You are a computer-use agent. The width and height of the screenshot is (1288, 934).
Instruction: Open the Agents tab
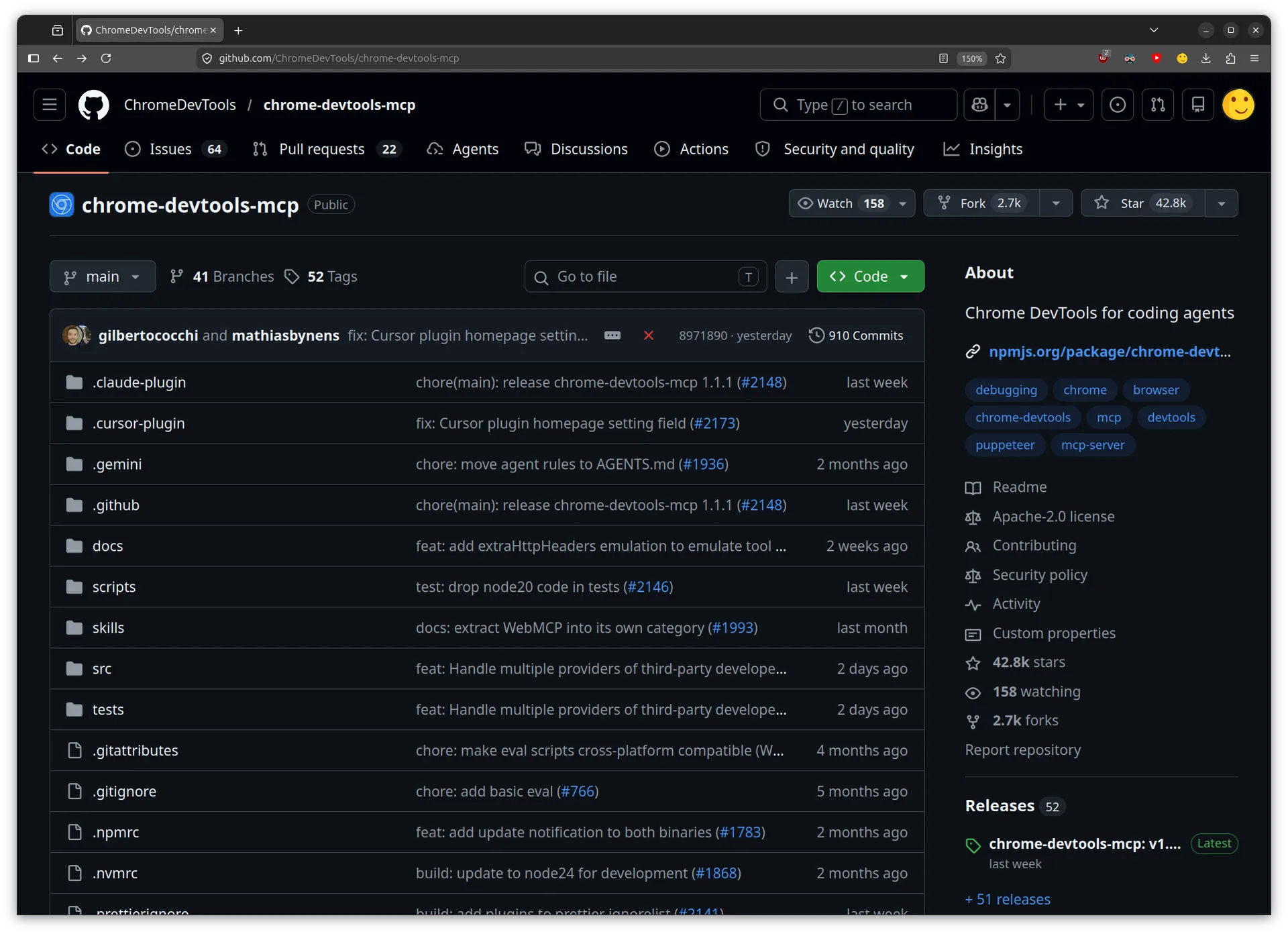(x=463, y=149)
